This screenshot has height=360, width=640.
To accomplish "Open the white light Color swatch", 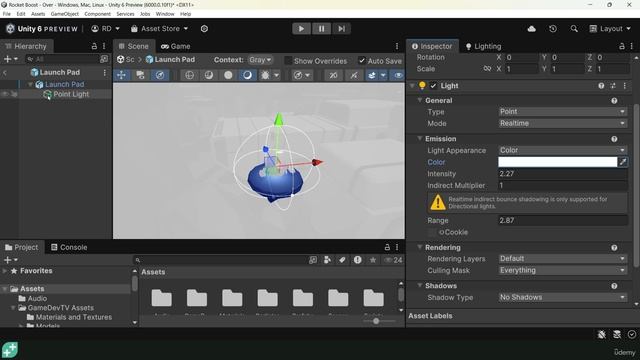I will [558, 162].
